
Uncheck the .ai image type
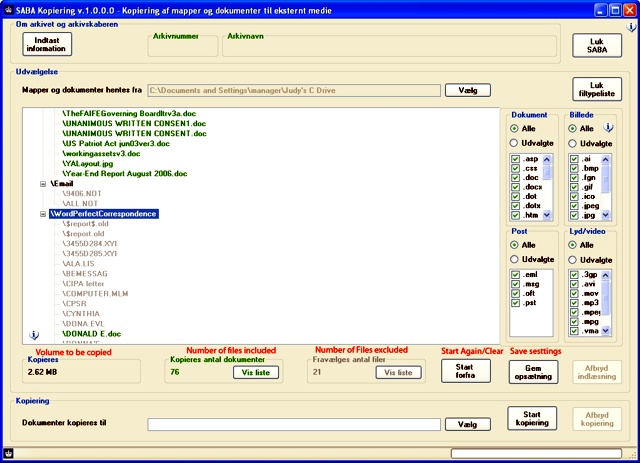pyautogui.click(x=574, y=159)
